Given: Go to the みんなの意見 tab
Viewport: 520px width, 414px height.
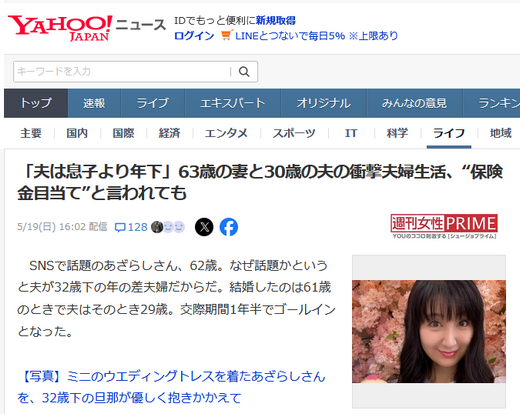Looking at the screenshot, I should [x=414, y=103].
